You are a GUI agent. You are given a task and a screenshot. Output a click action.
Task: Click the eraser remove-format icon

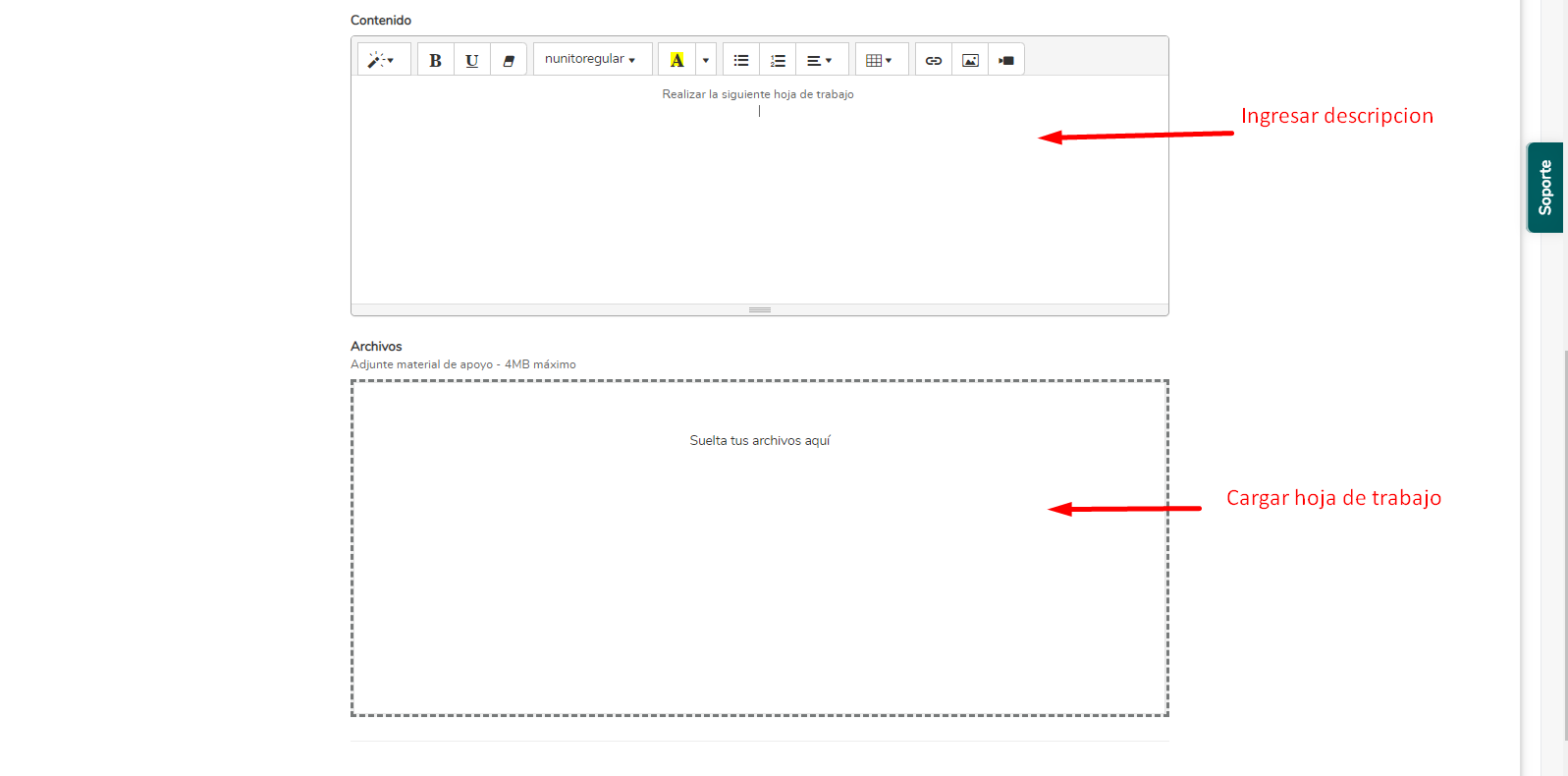pos(508,60)
